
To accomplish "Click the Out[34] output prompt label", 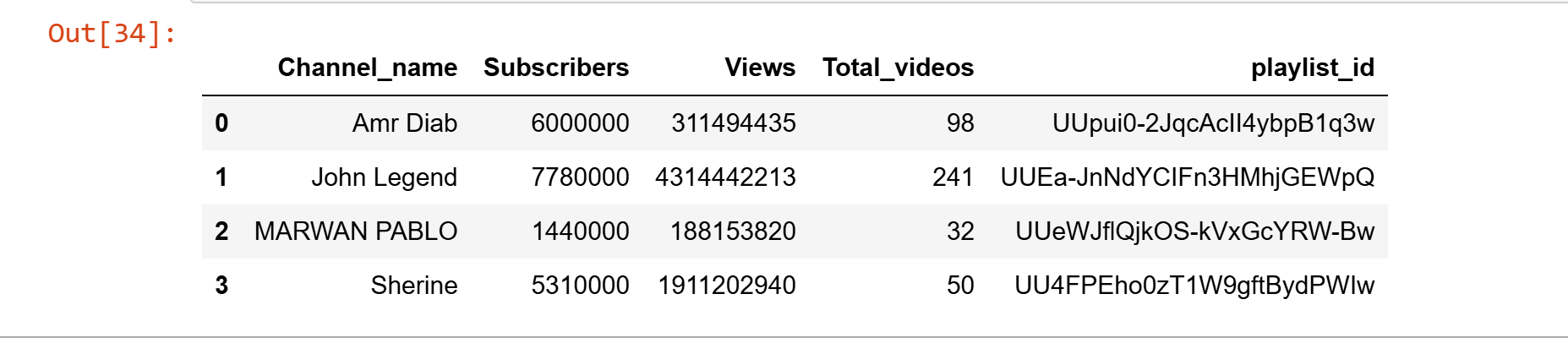I will 112,34.
